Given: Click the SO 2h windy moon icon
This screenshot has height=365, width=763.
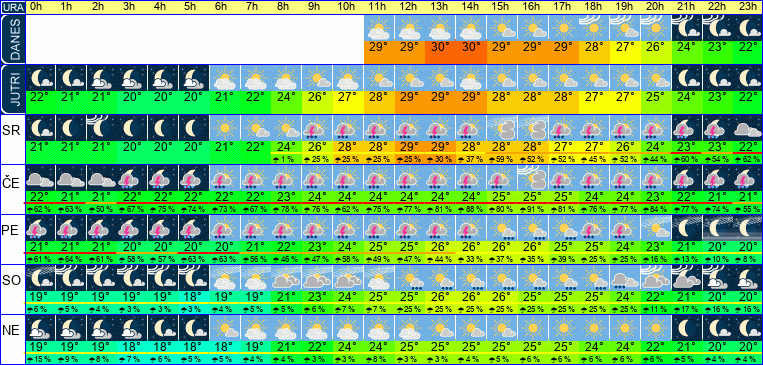Looking at the screenshot, I should point(102,278).
